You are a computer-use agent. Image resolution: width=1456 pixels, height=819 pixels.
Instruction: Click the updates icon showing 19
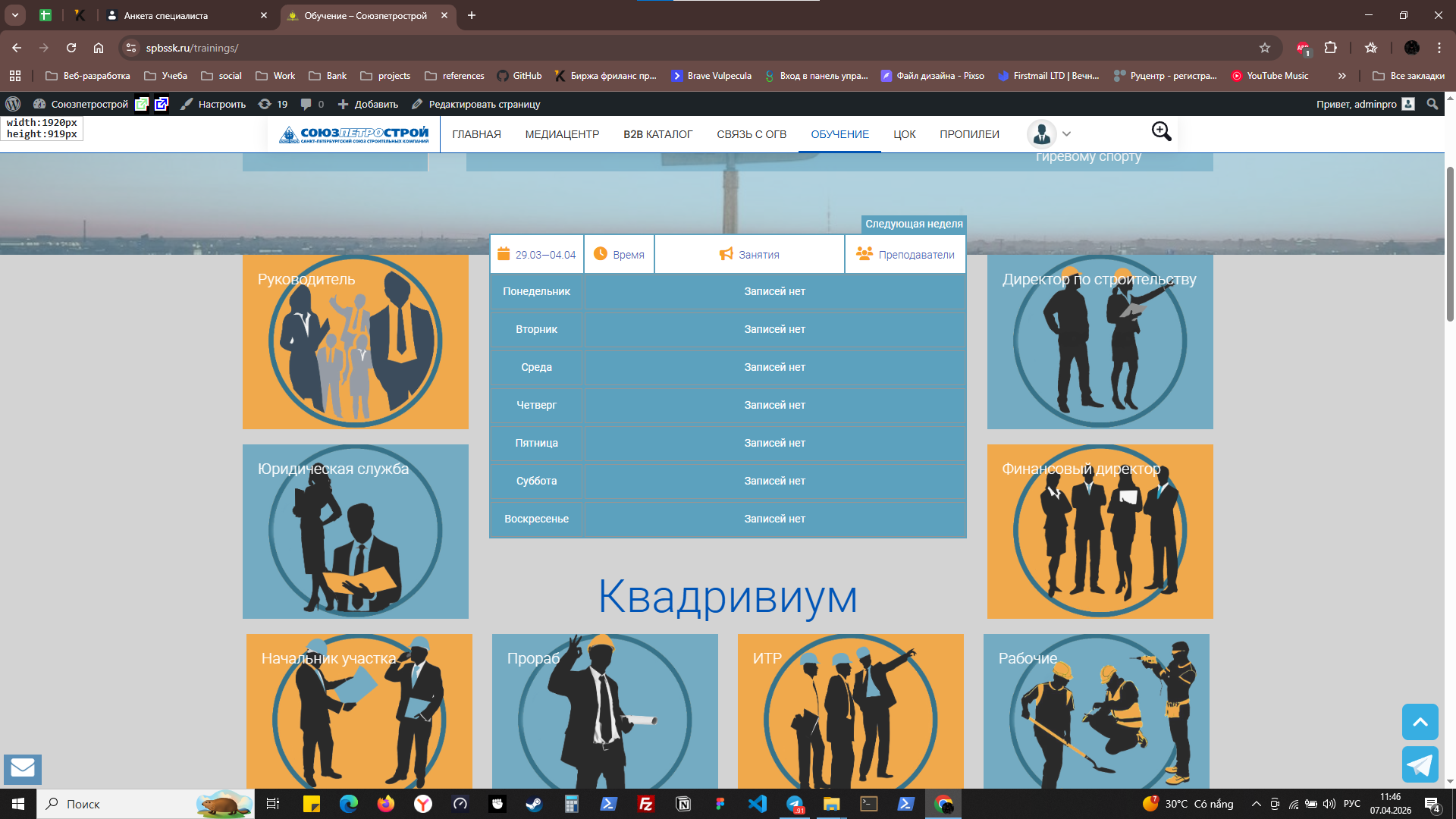(x=273, y=104)
